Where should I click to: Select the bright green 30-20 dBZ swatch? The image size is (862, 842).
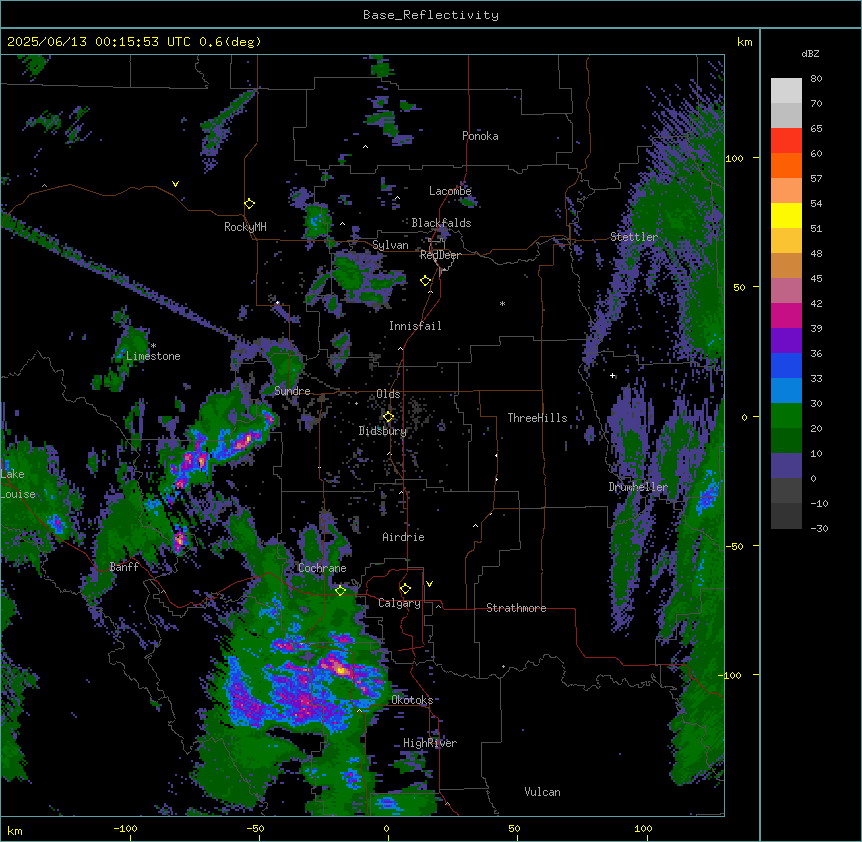point(786,416)
